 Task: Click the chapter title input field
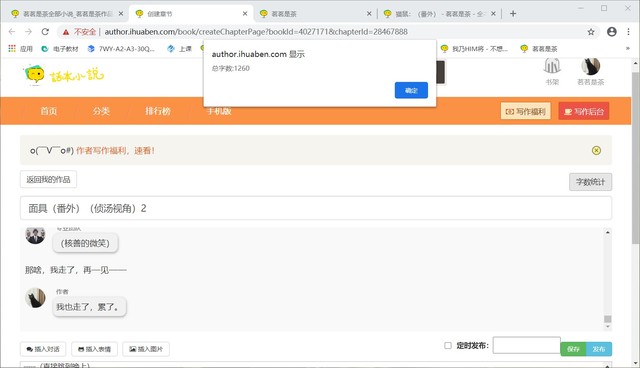pos(316,208)
